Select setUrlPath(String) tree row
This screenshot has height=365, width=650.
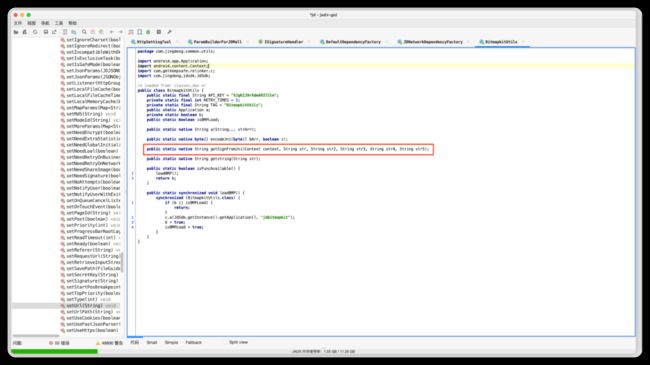point(90,312)
